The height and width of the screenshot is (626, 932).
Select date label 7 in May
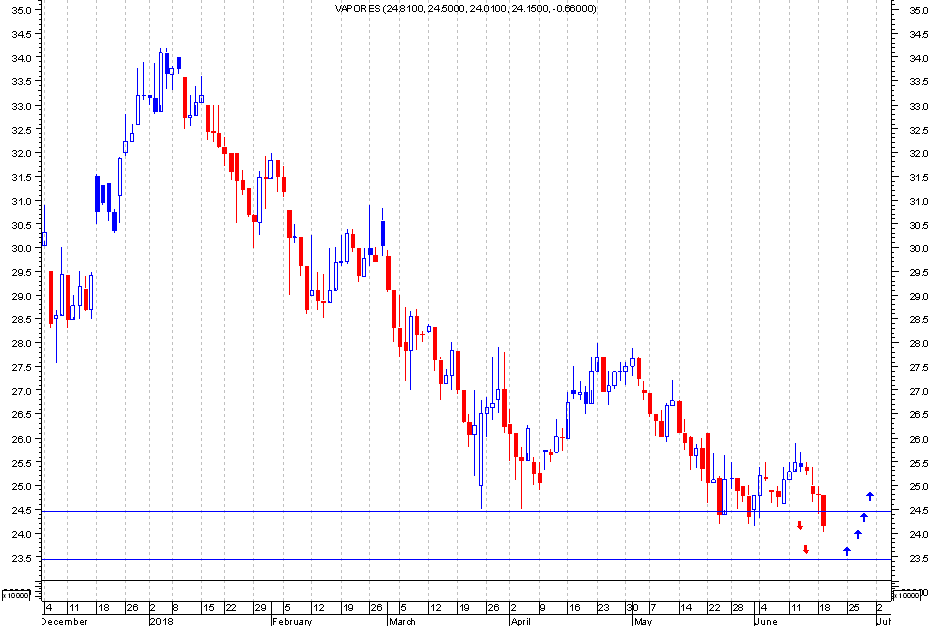tap(653, 608)
